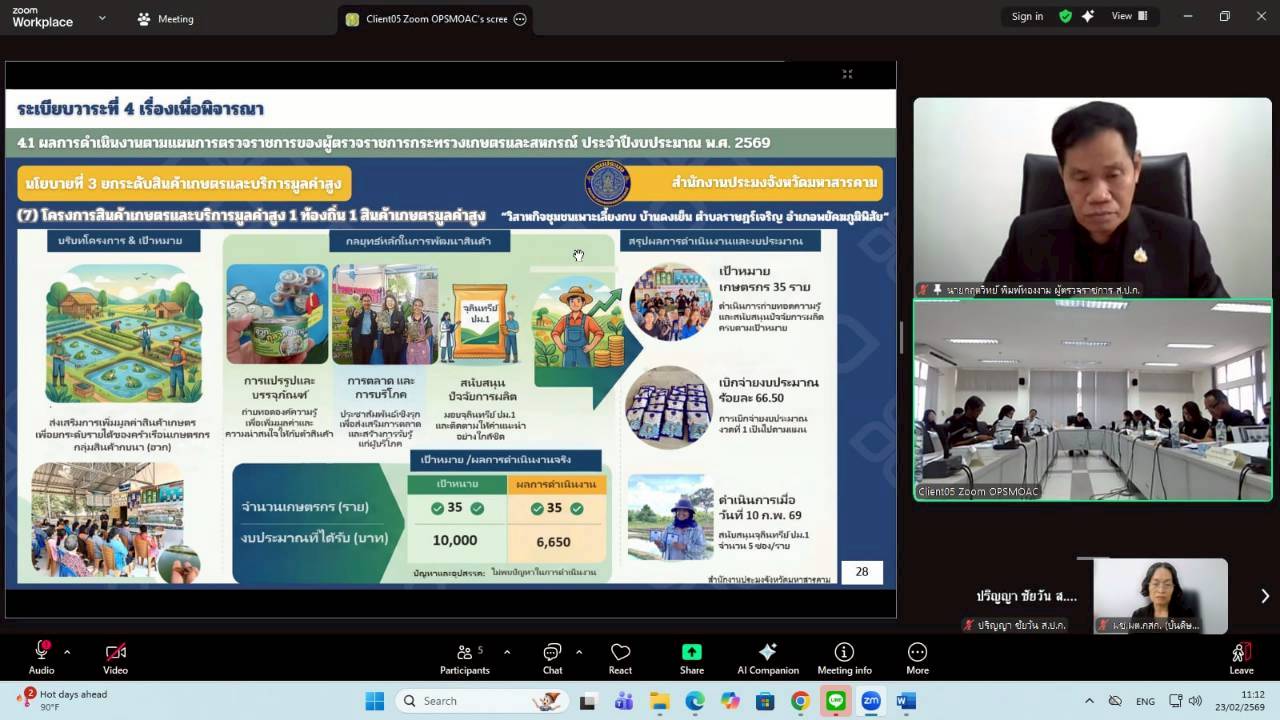Leave the meeting
The image size is (1280, 720).
pos(1241,658)
